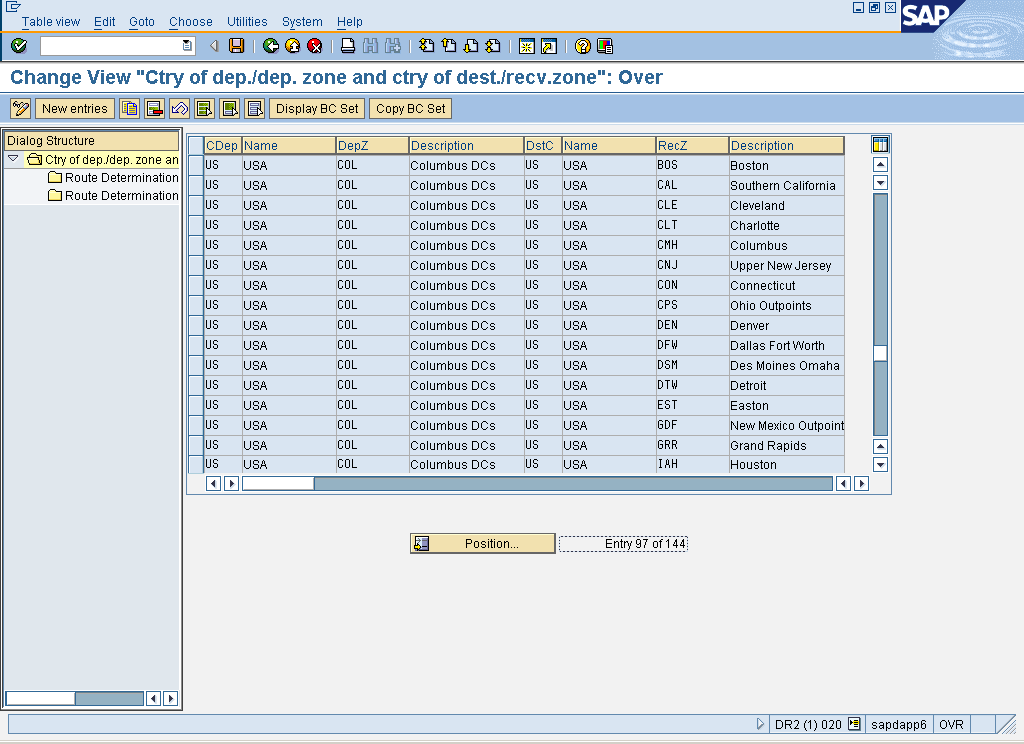Go to Previous Page icon
This screenshot has height=744, width=1024.
[449, 46]
